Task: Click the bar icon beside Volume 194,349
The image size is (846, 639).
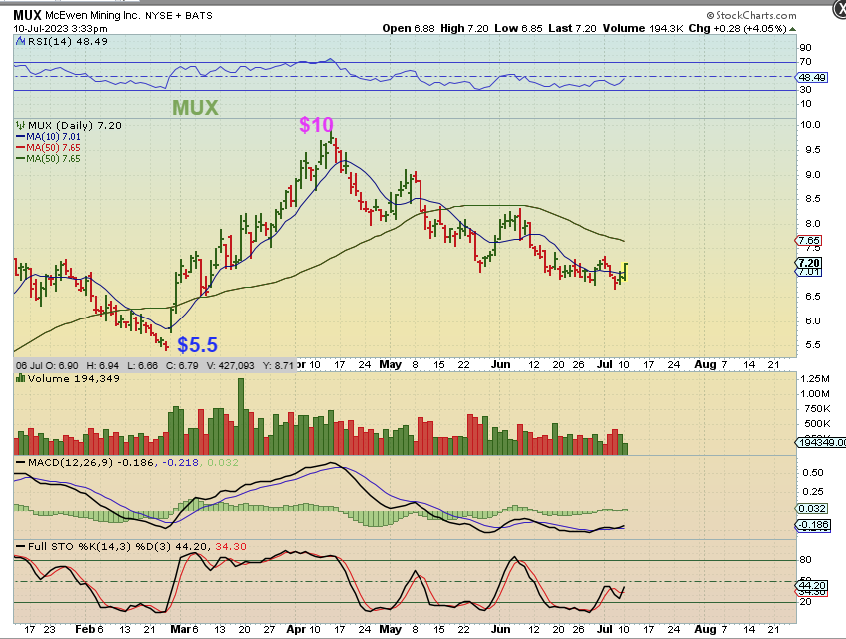Action: tap(21, 378)
